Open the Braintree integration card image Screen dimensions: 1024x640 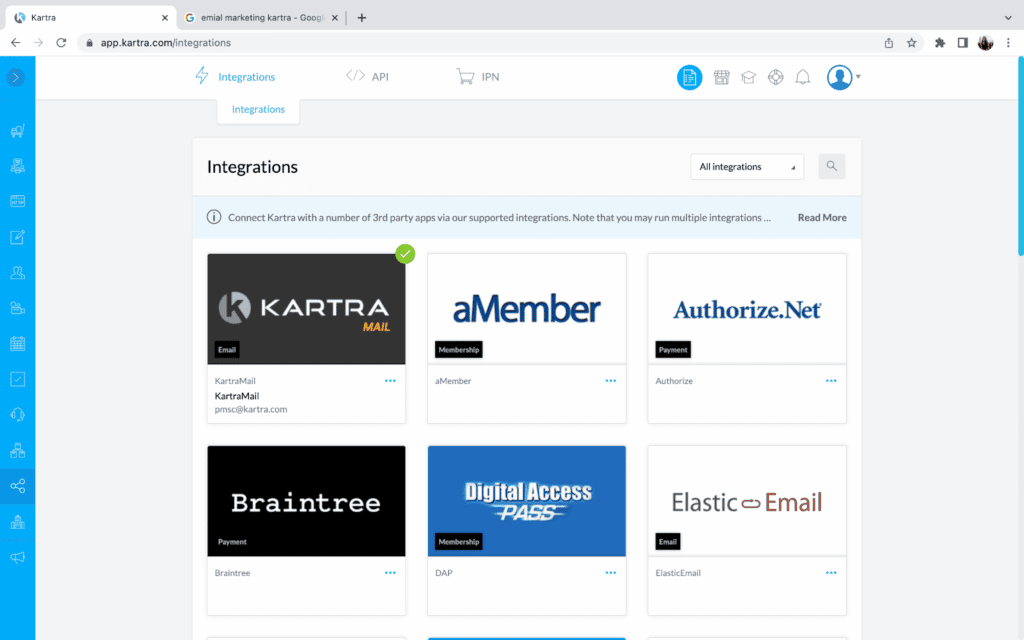(x=306, y=501)
